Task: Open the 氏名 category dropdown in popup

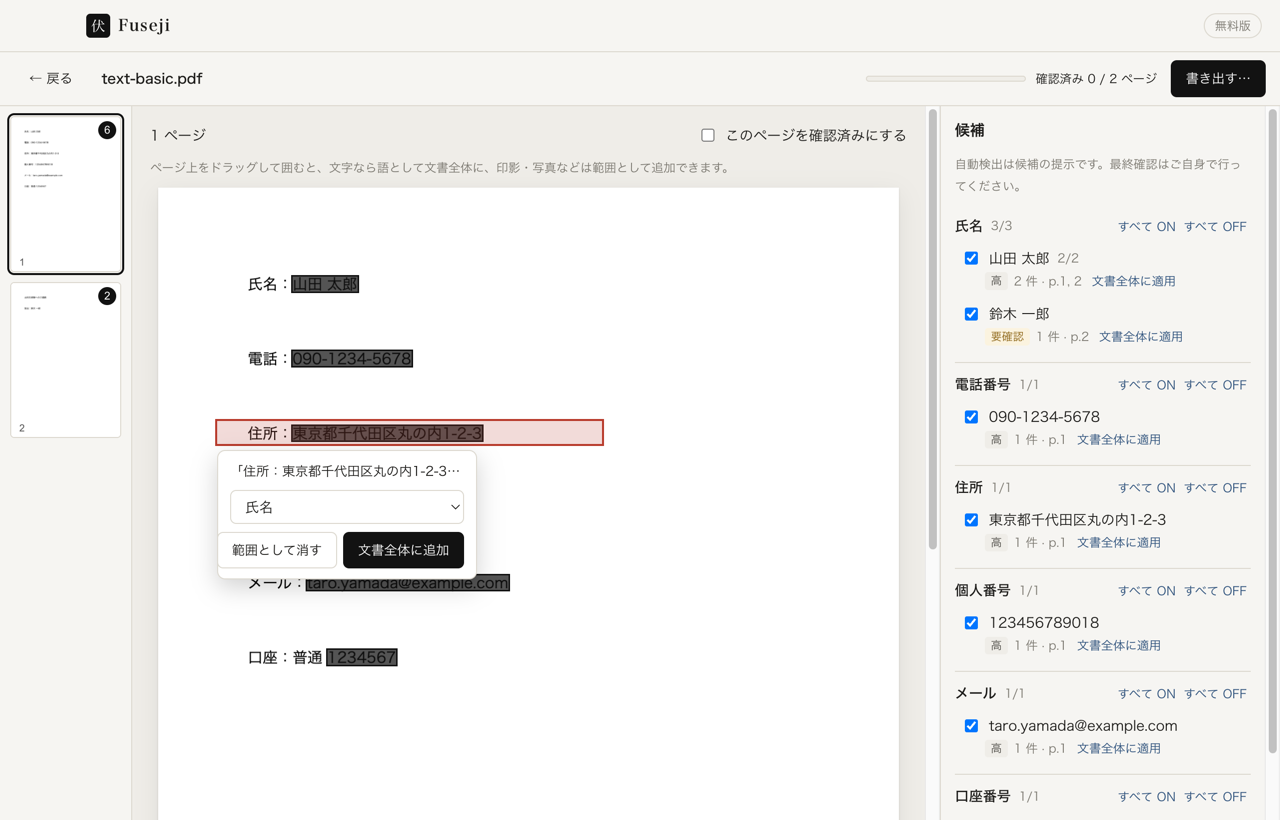Action: [347, 507]
